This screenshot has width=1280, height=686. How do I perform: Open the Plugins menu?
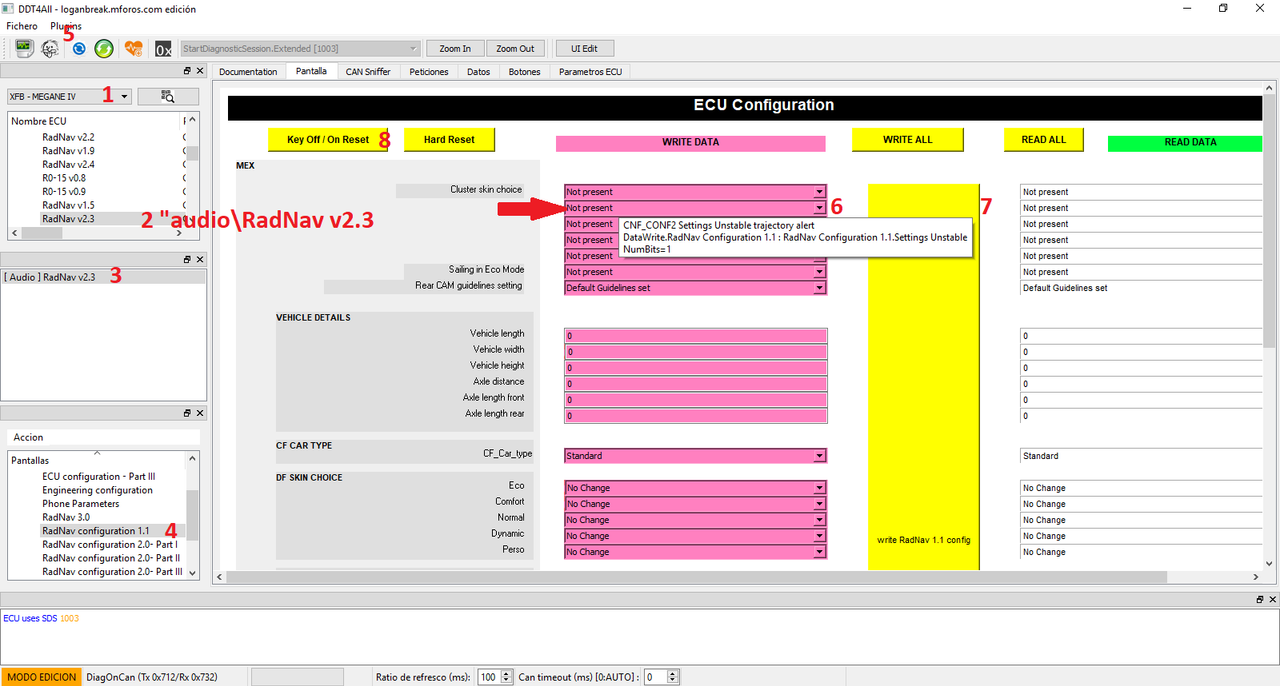point(66,26)
